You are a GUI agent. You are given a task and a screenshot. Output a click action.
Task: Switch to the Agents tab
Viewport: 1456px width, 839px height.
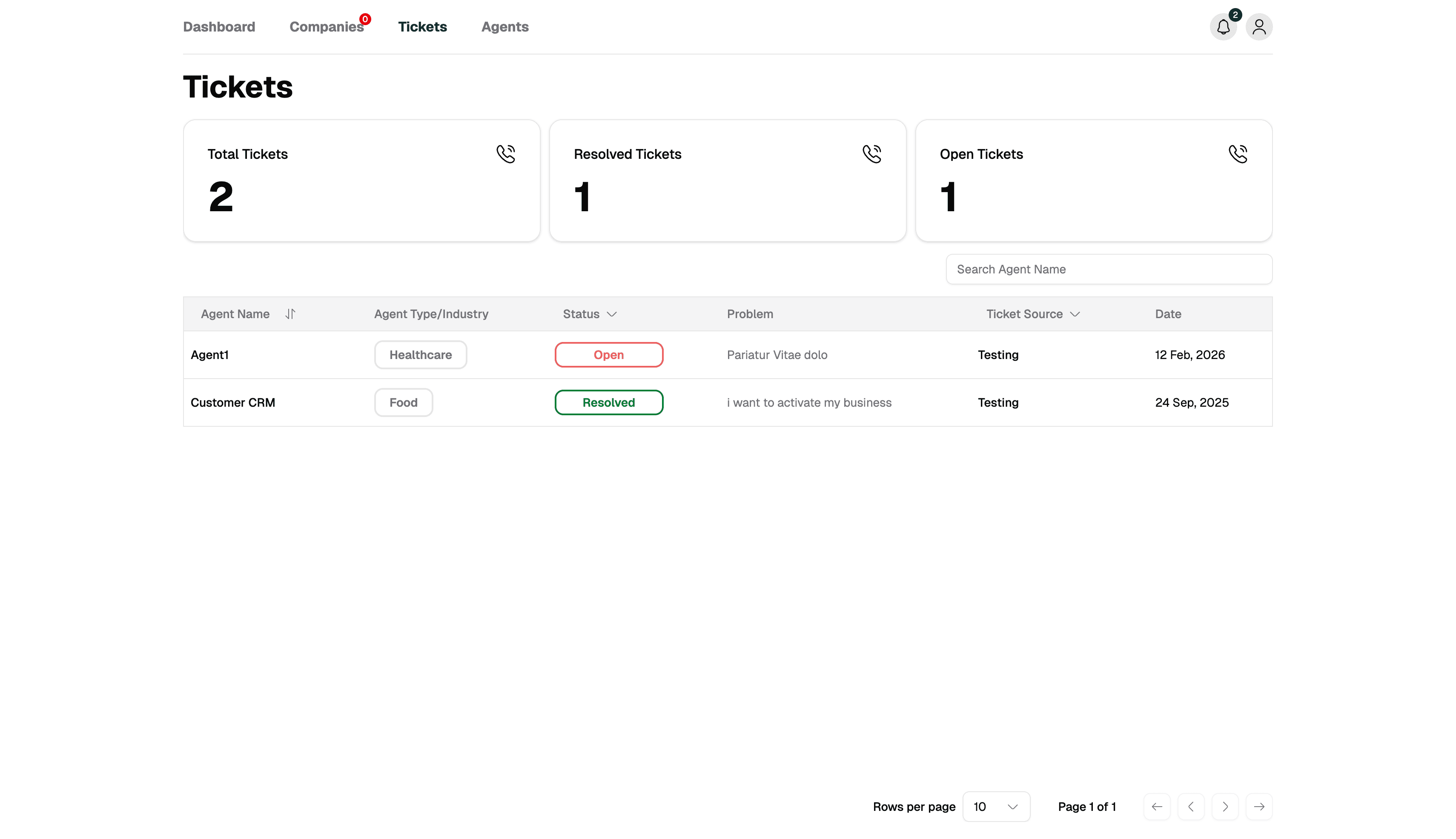(x=504, y=26)
